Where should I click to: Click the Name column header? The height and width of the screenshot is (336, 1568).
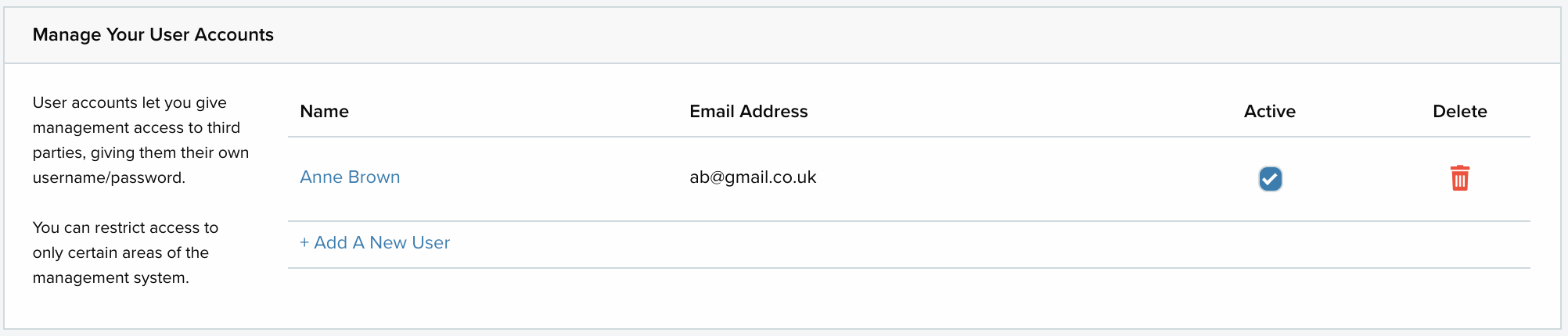(324, 112)
